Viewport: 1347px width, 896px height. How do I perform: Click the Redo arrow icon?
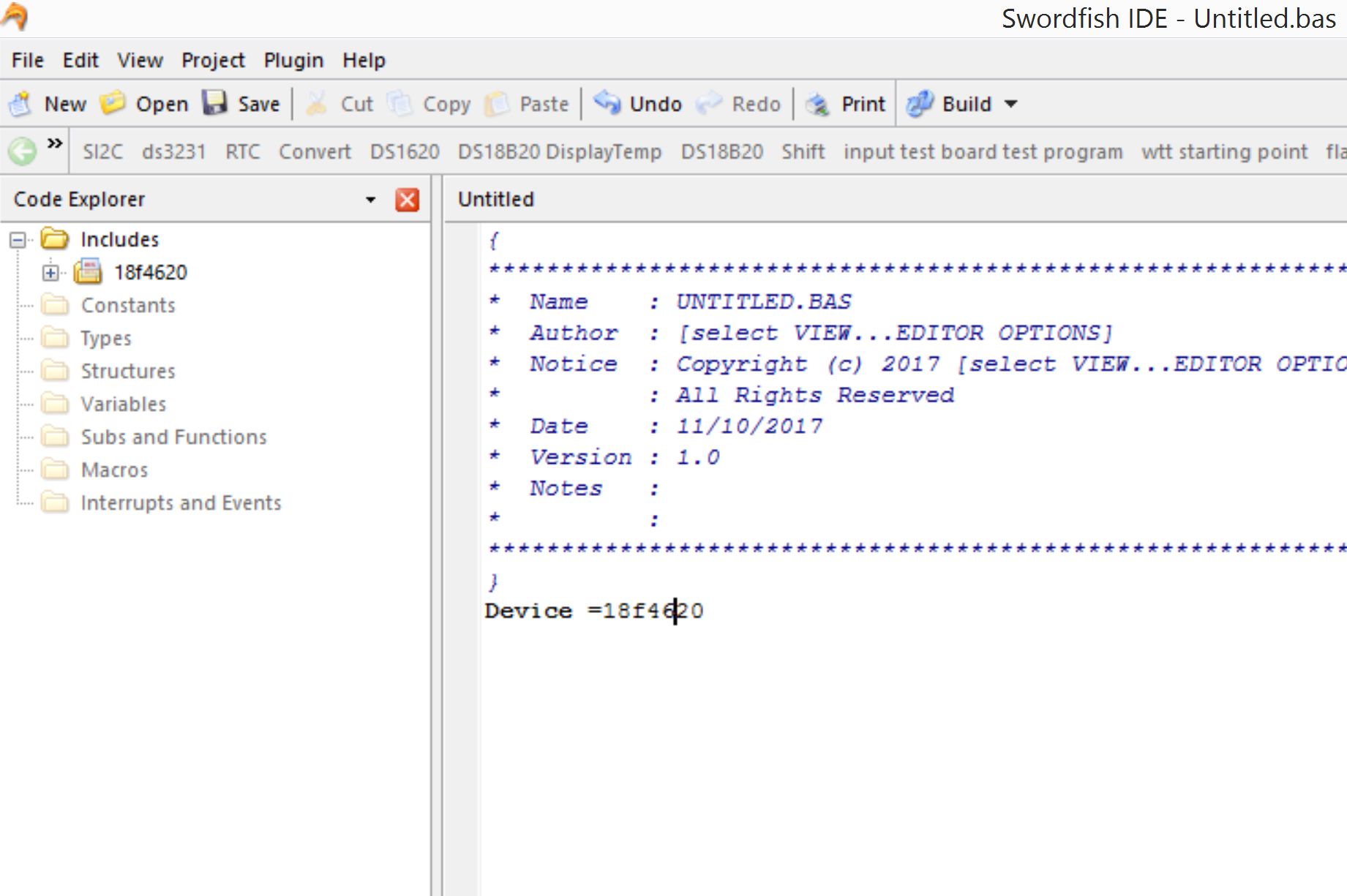[x=709, y=103]
